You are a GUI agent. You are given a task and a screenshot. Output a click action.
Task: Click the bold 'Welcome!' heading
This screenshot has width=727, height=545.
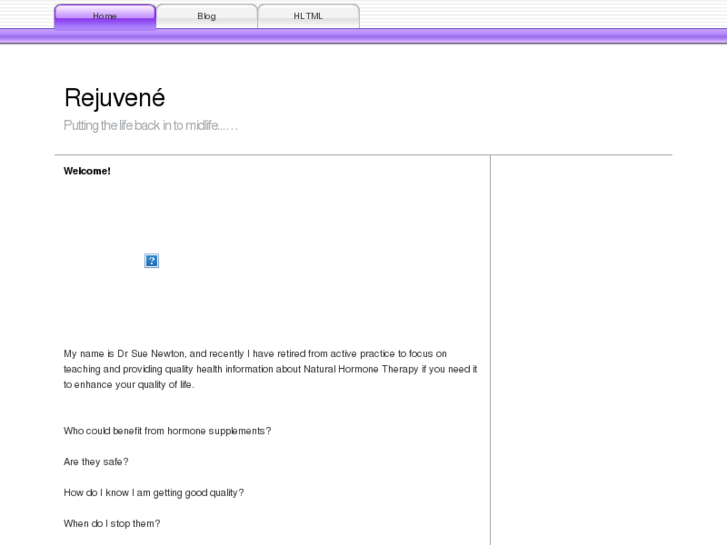(87, 171)
